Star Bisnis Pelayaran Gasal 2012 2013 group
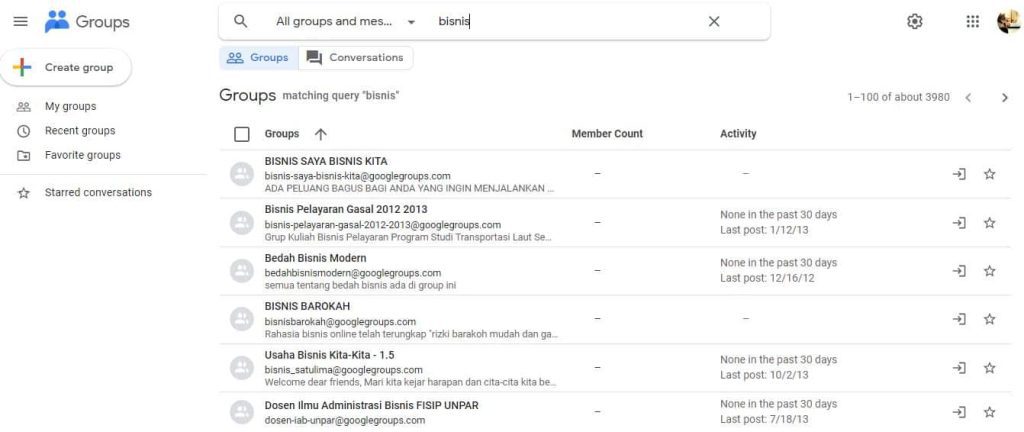This screenshot has width=1024, height=432. click(989, 223)
